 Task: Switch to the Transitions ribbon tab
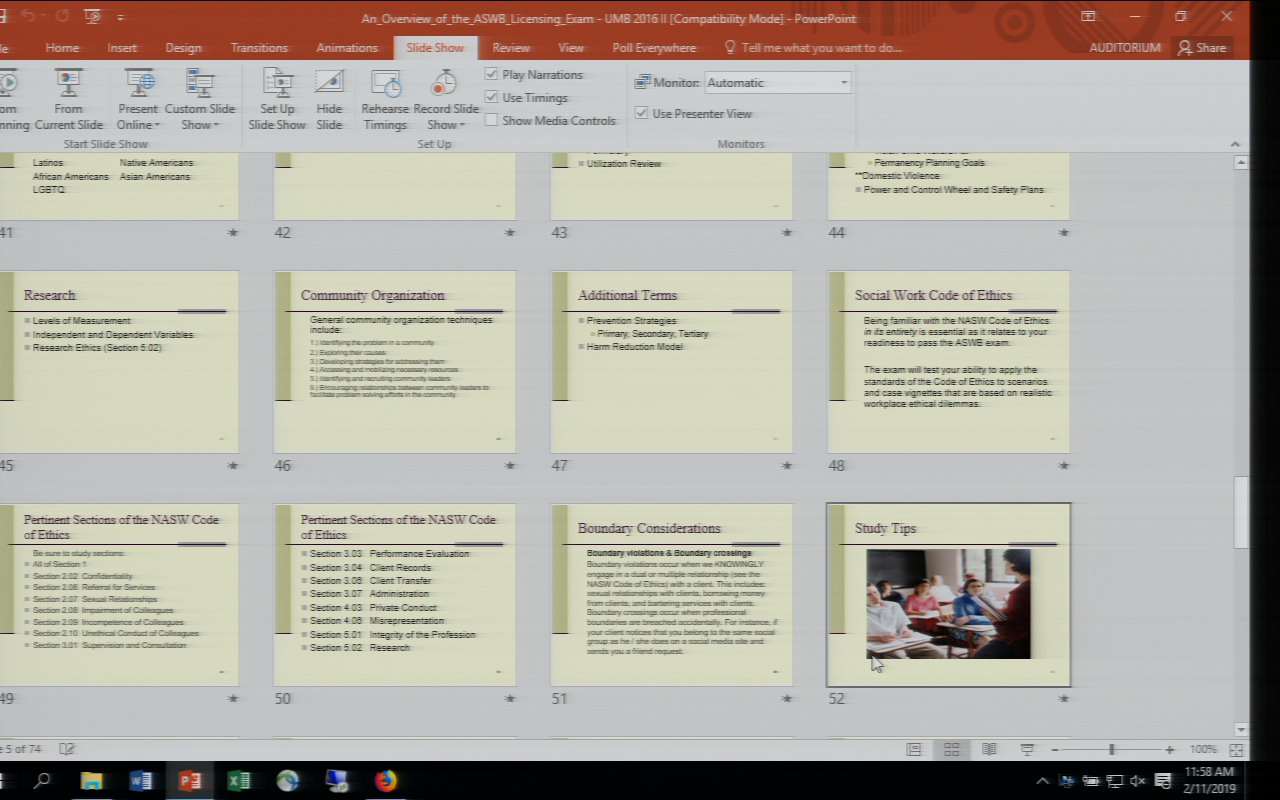click(259, 48)
